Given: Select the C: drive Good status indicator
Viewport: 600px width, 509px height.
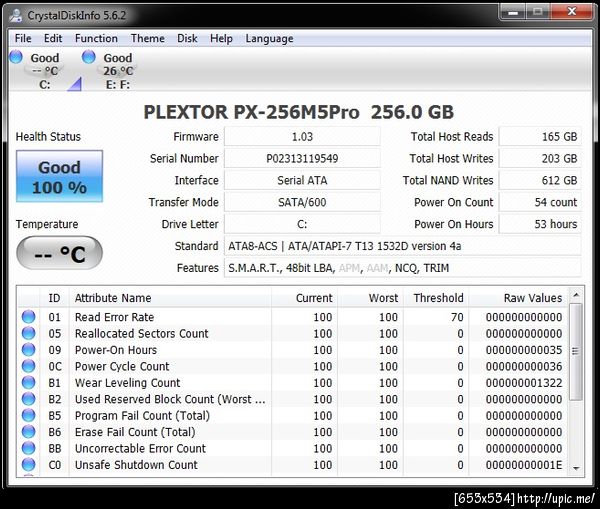Looking at the screenshot, I should point(16,57).
